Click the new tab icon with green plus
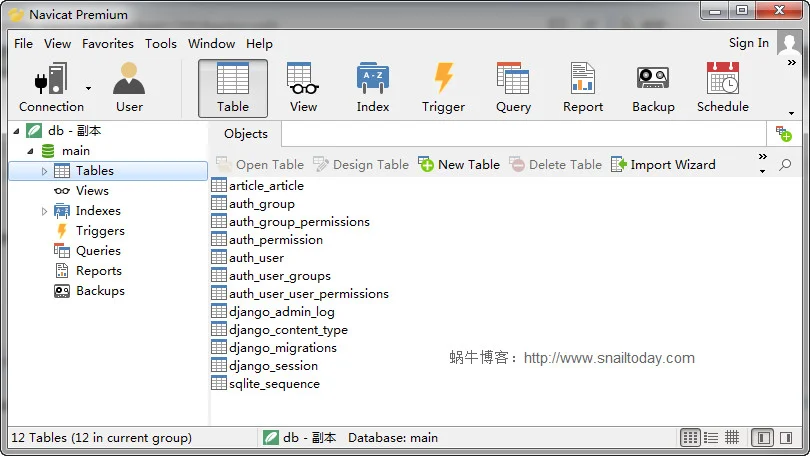Image resolution: width=810 pixels, height=456 pixels. [x=784, y=134]
